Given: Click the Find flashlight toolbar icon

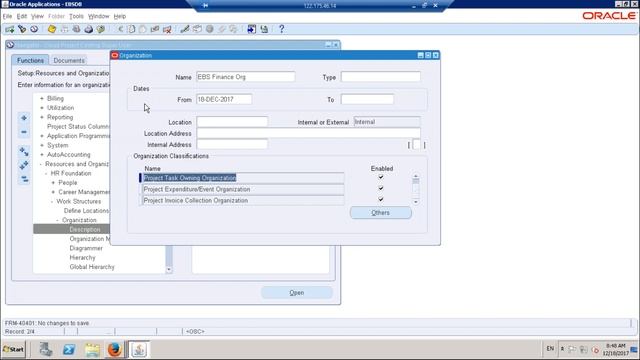Looking at the screenshot, I should point(22,29).
